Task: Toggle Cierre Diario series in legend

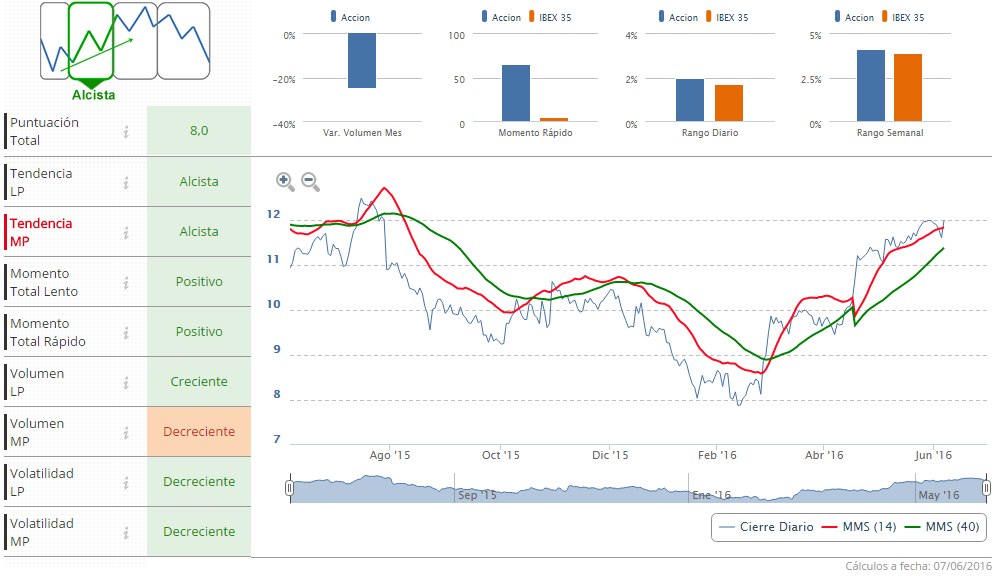Action: 761,527
